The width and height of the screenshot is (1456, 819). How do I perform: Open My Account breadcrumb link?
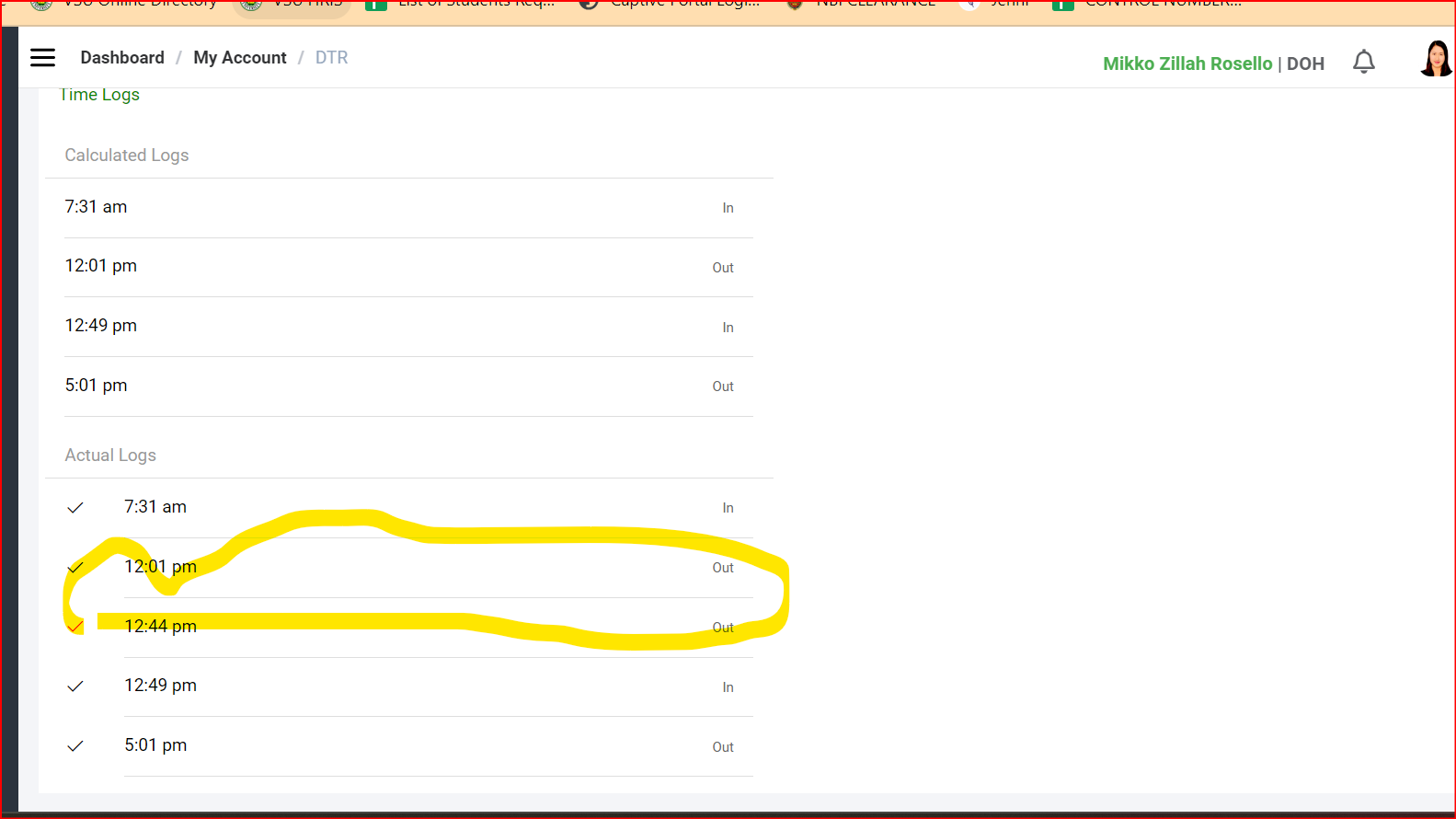pyautogui.click(x=240, y=58)
